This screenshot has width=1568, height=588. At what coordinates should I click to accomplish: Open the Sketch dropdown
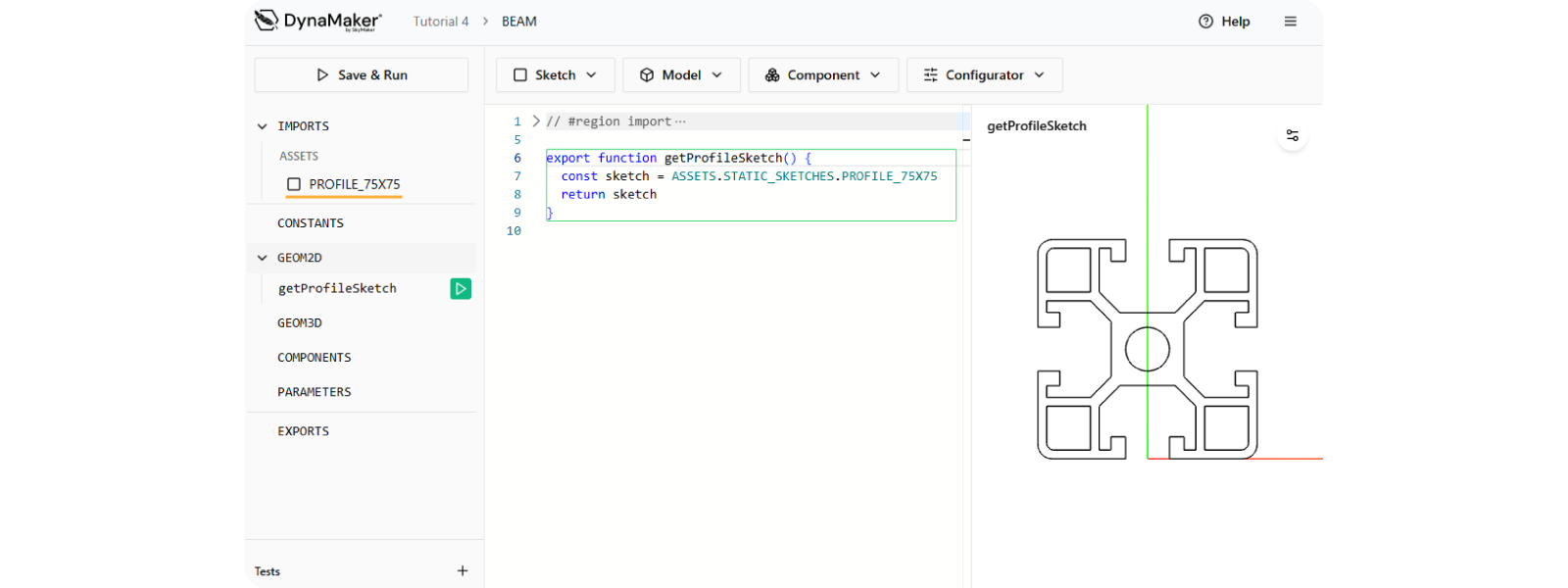click(x=555, y=75)
